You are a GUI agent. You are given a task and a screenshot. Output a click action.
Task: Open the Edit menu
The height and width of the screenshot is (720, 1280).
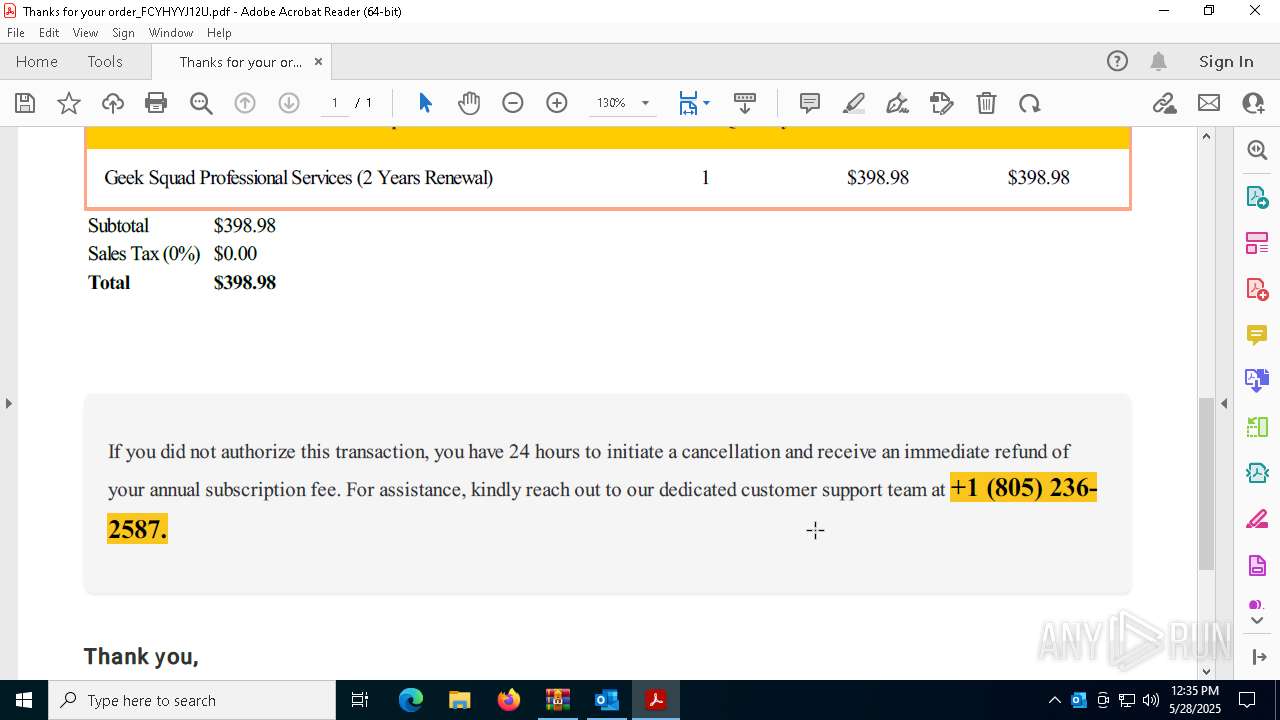[x=49, y=33]
